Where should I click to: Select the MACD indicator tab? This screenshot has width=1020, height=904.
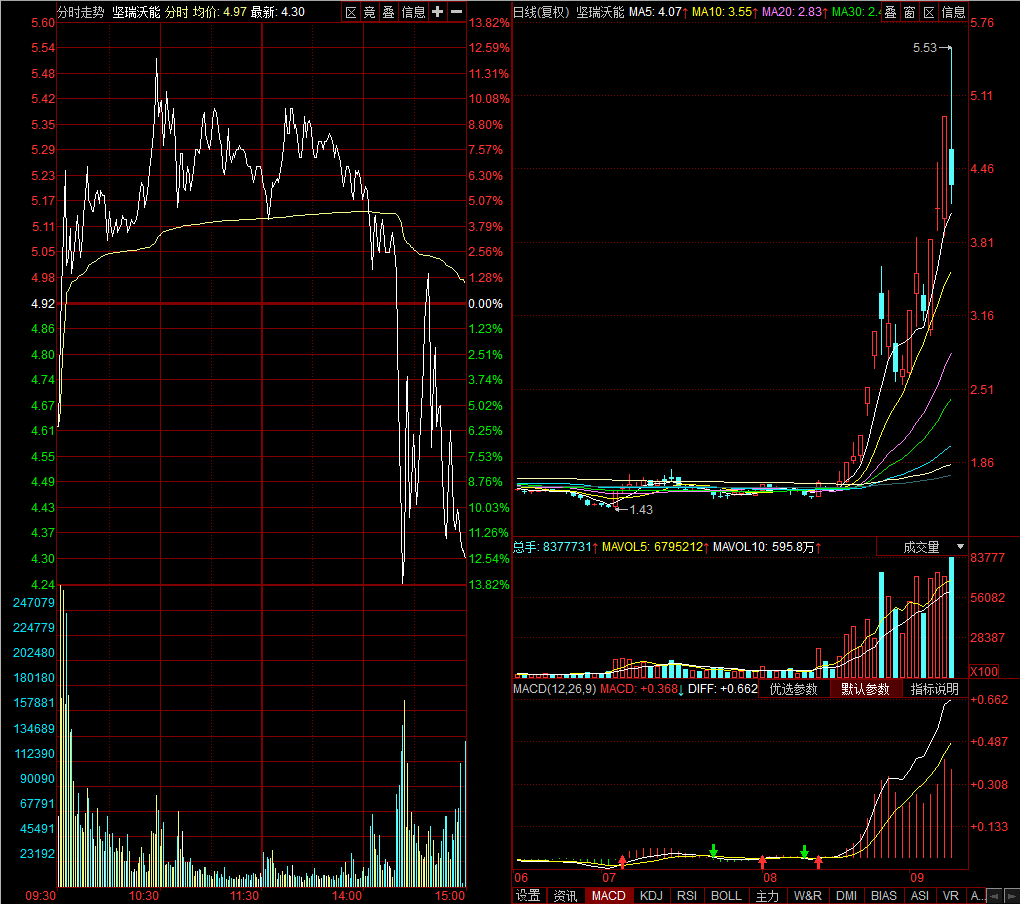click(608, 896)
